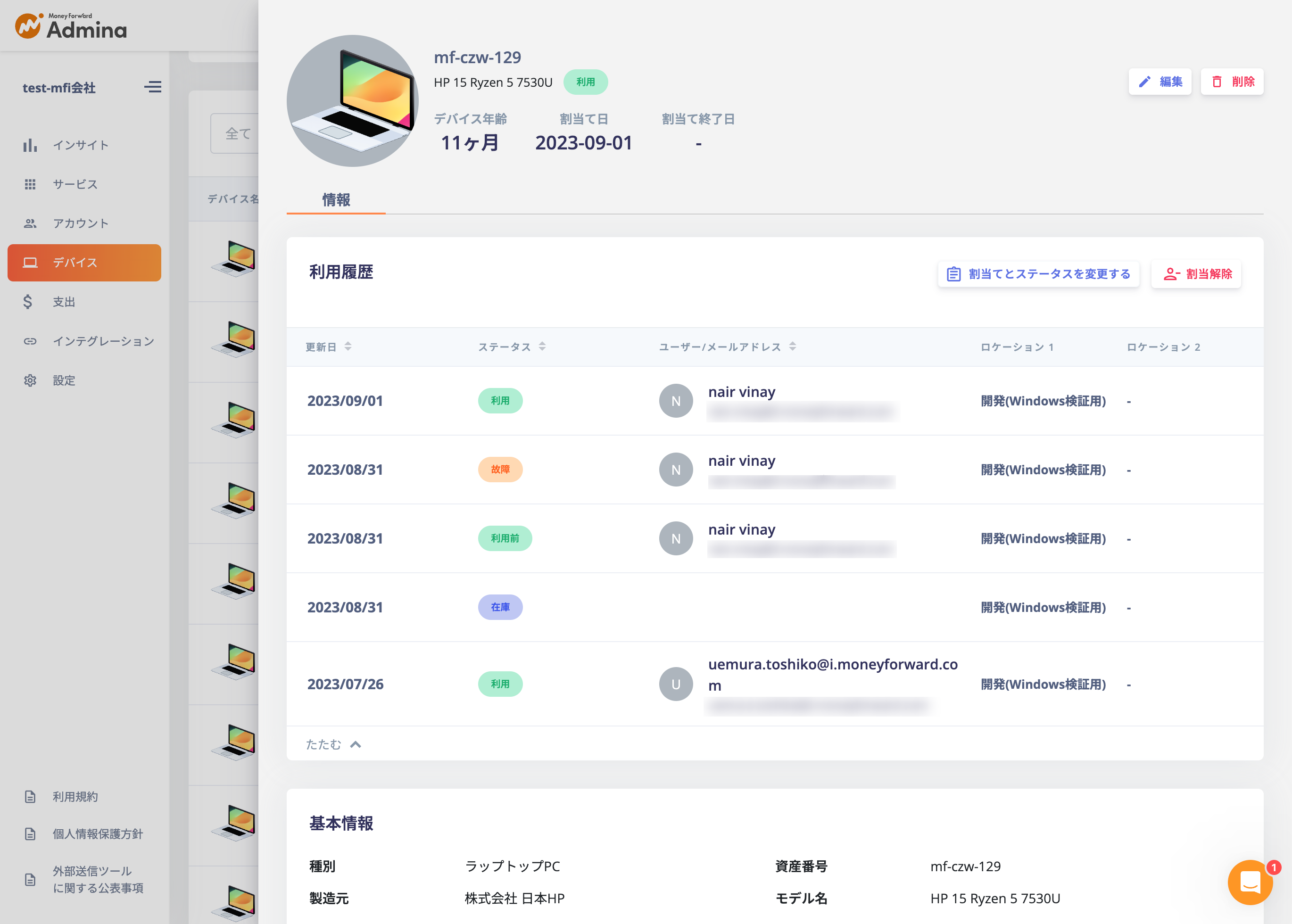Open the アカウント (Accounts) sidebar icon

pos(30,223)
